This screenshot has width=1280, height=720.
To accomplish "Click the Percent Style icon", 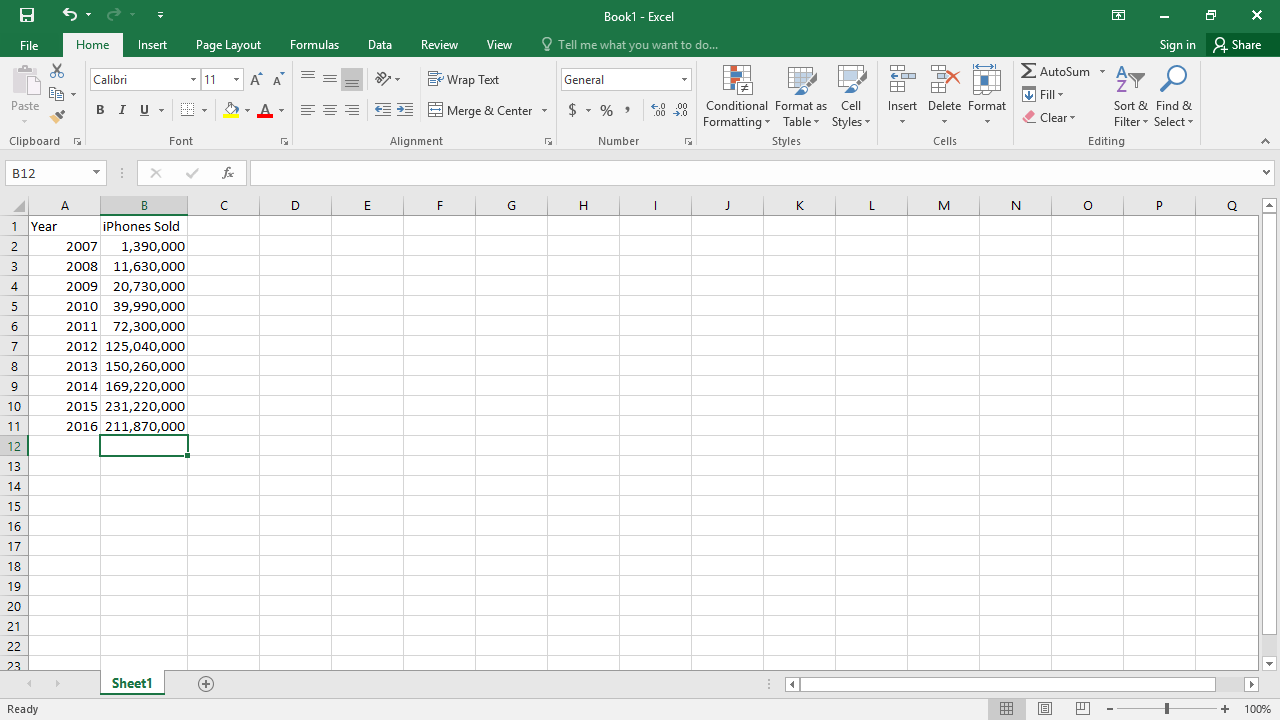I will 606,110.
